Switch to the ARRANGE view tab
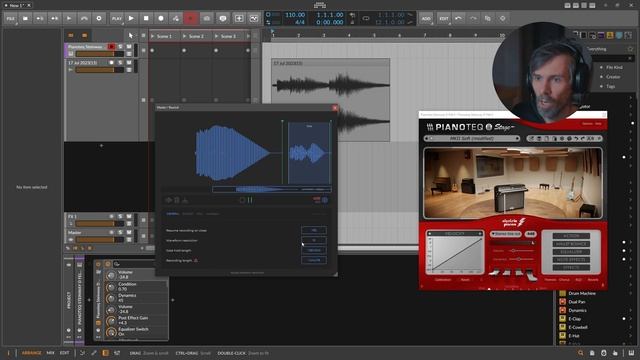Viewport: 640px width, 360px height. pyautogui.click(x=31, y=353)
